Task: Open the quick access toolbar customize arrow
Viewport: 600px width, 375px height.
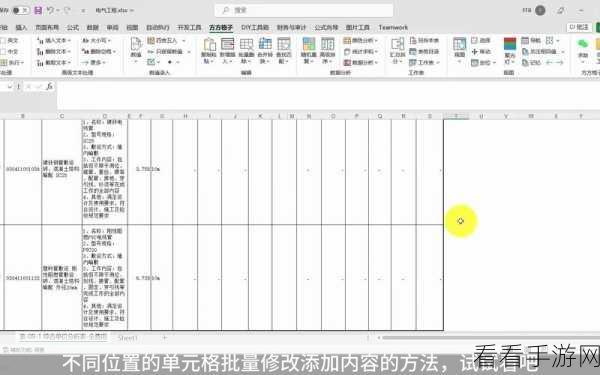Action: click(83, 11)
